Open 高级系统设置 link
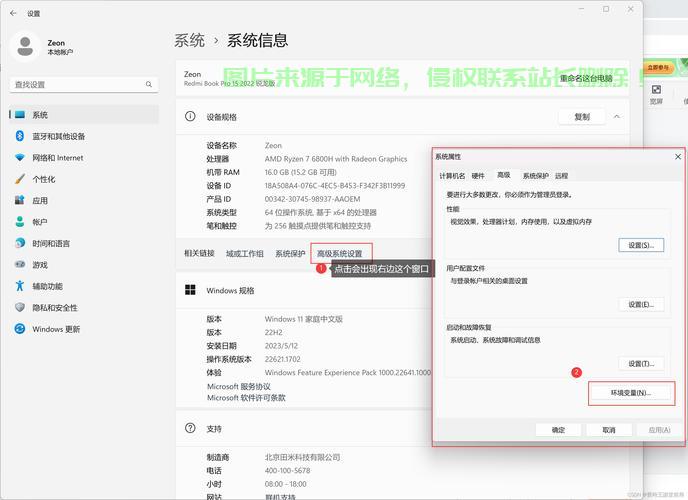The height and width of the screenshot is (500, 688). coord(340,254)
